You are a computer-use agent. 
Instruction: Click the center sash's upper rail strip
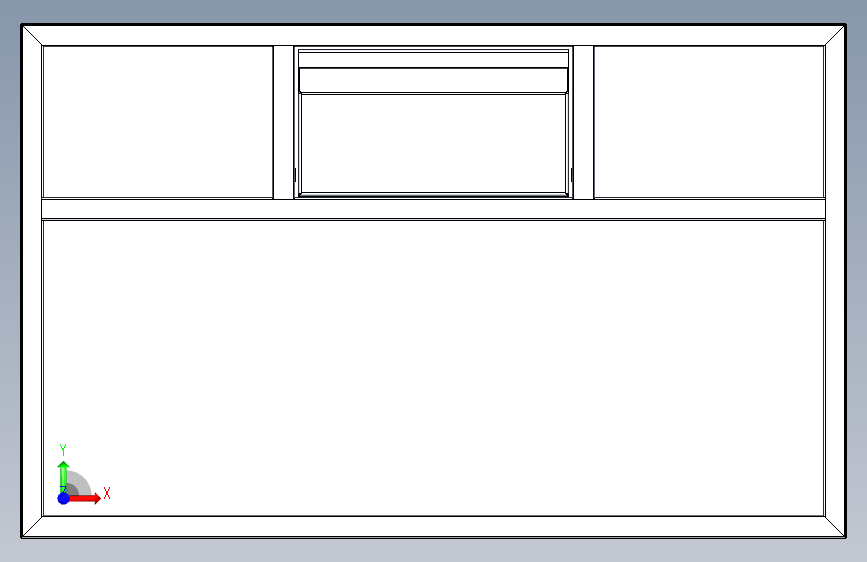coord(434,80)
